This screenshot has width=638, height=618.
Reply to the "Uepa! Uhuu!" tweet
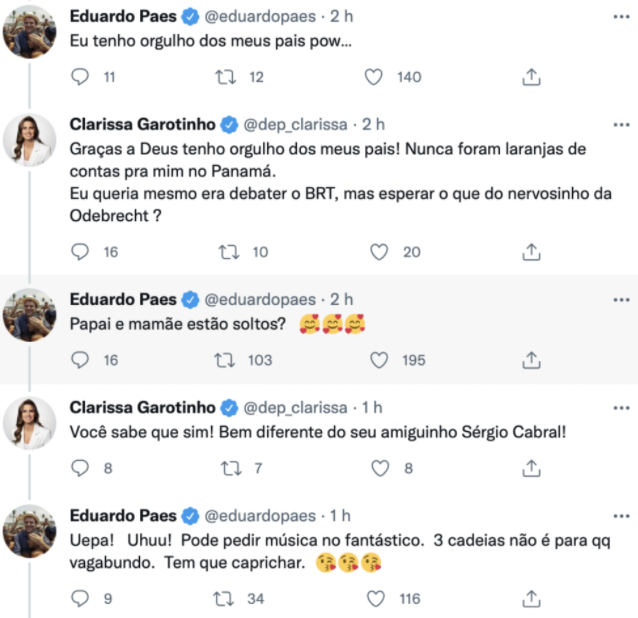click(x=82, y=599)
